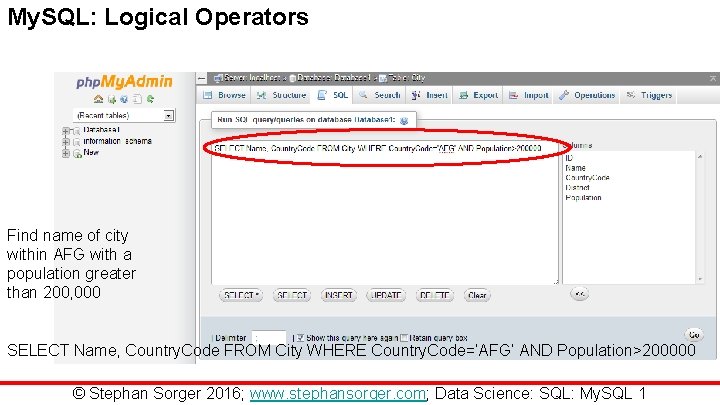This screenshot has height=405, width=720.
Task: Click the phpMyAdmin Home icon
Action: pyautogui.click(x=98, y=99)
